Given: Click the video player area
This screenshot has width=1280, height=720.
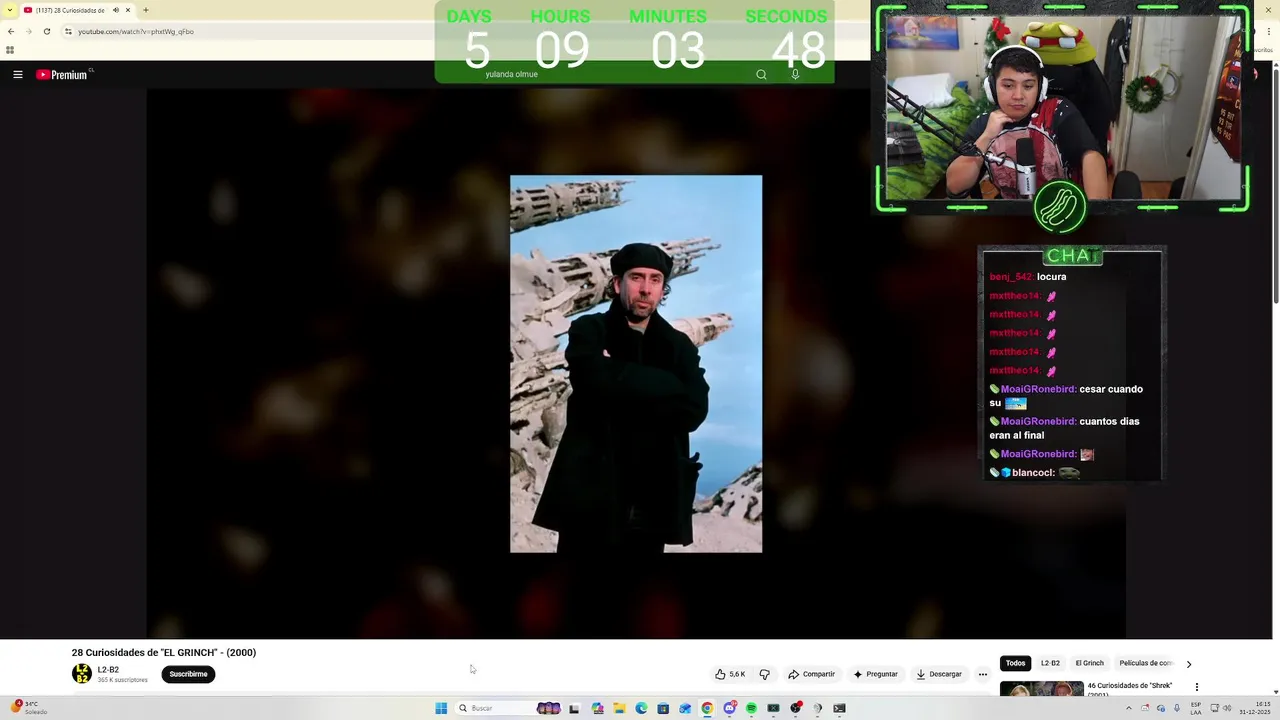Looking at the screenshot, I should pos(636,363).
